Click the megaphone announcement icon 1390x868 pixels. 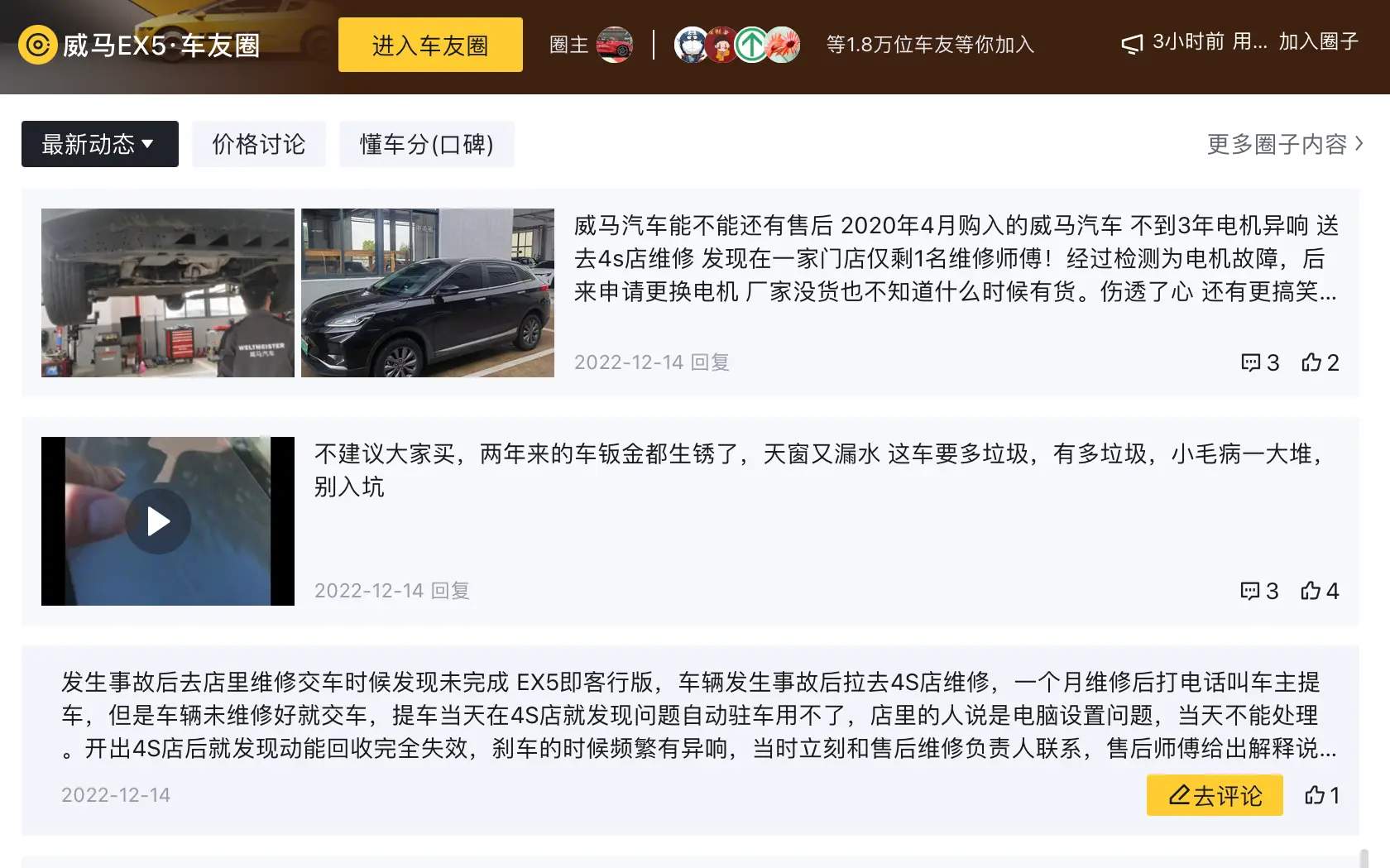[1132, 44]
